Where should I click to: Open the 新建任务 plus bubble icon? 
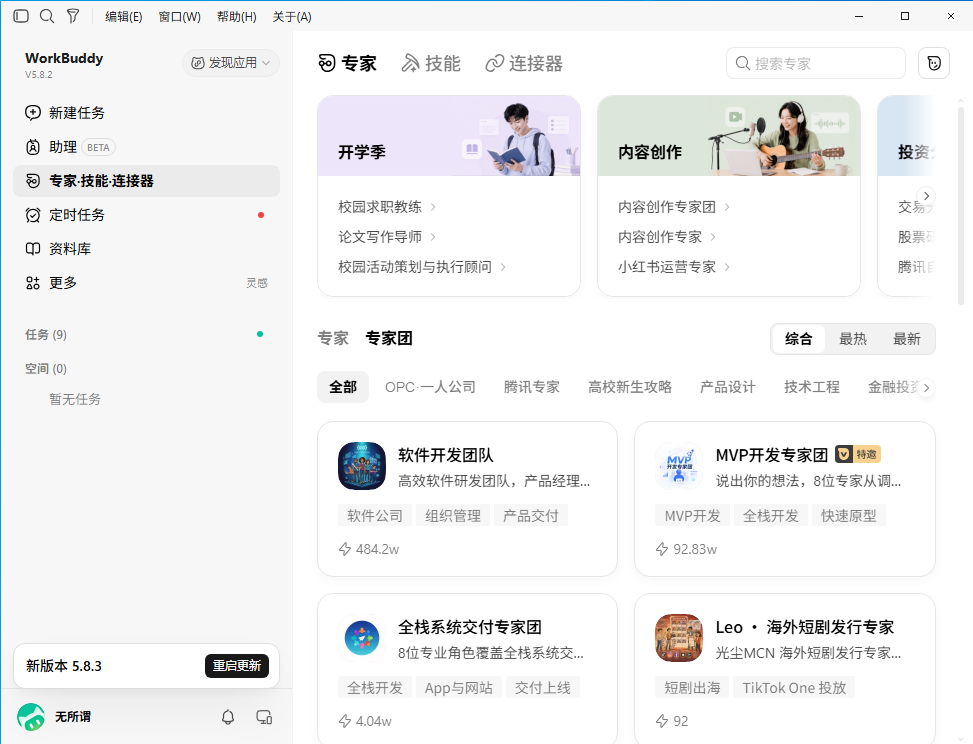coord(33,113)
